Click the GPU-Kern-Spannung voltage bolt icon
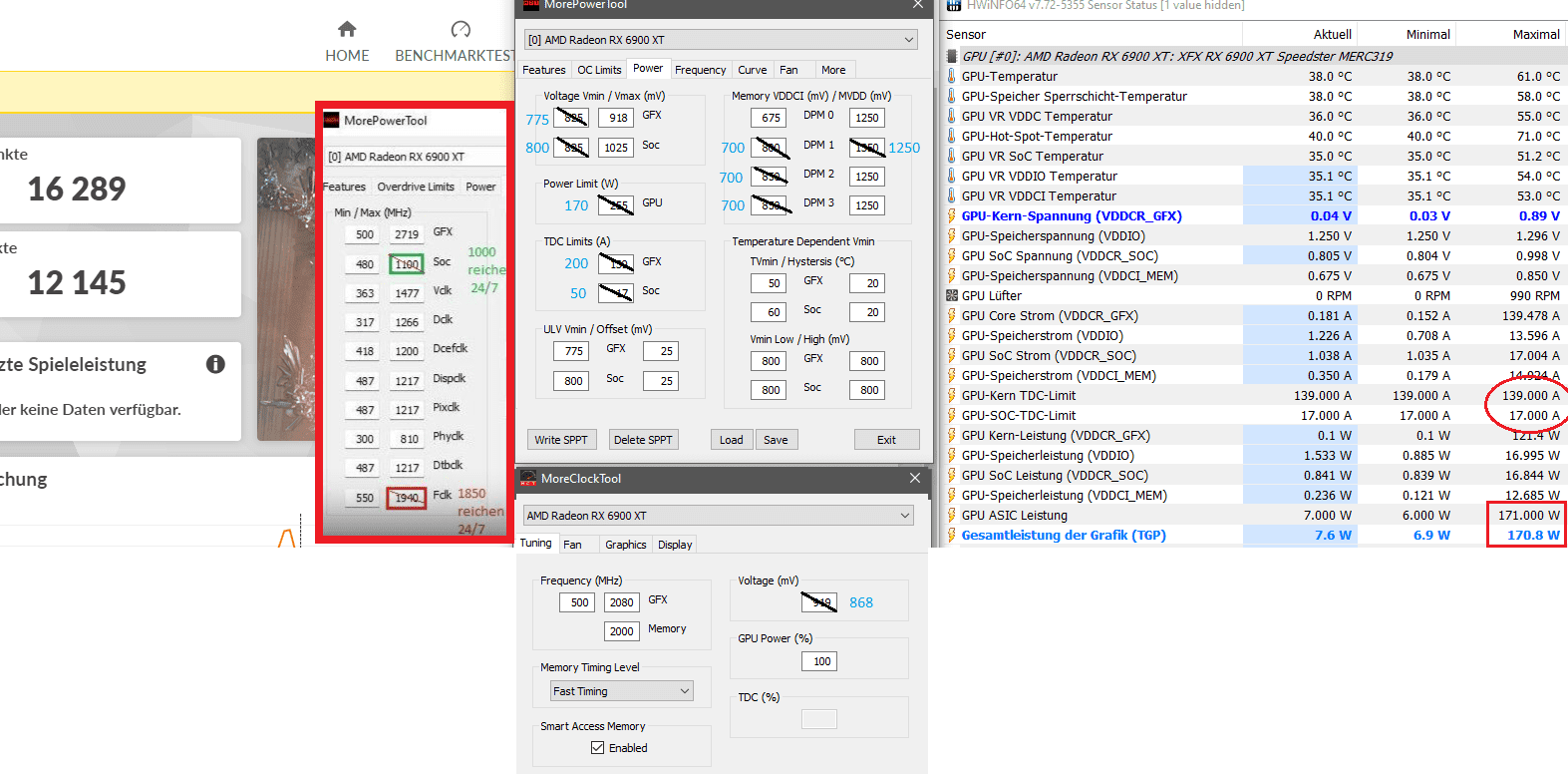 pos(952,215)
